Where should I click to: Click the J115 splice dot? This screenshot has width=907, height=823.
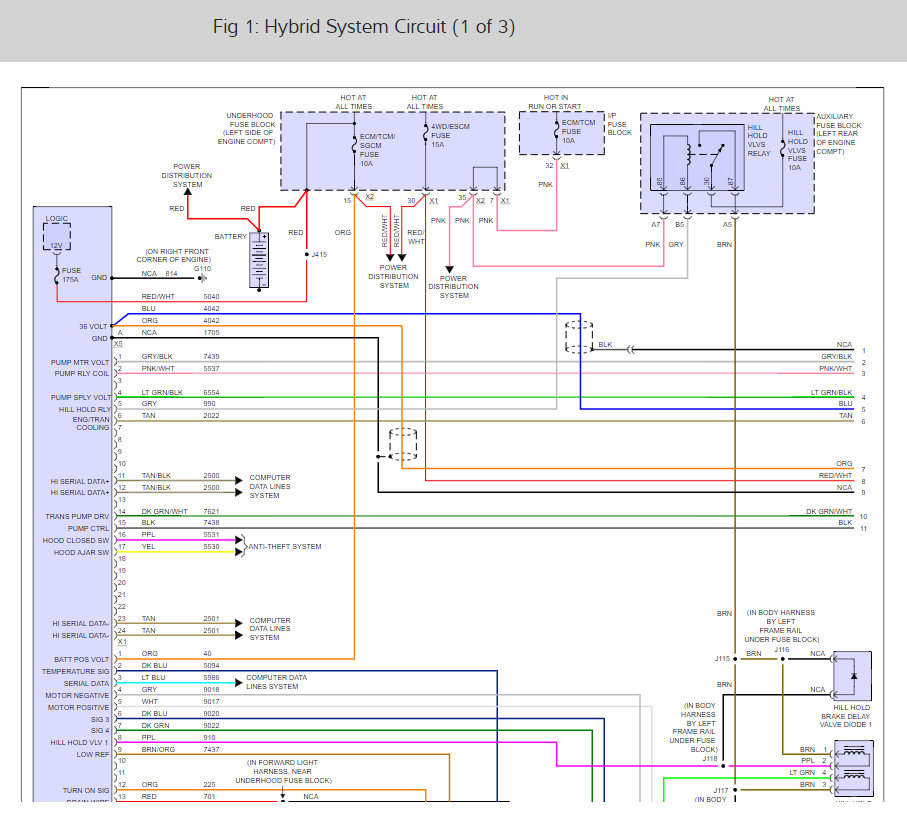click(735, 659)
